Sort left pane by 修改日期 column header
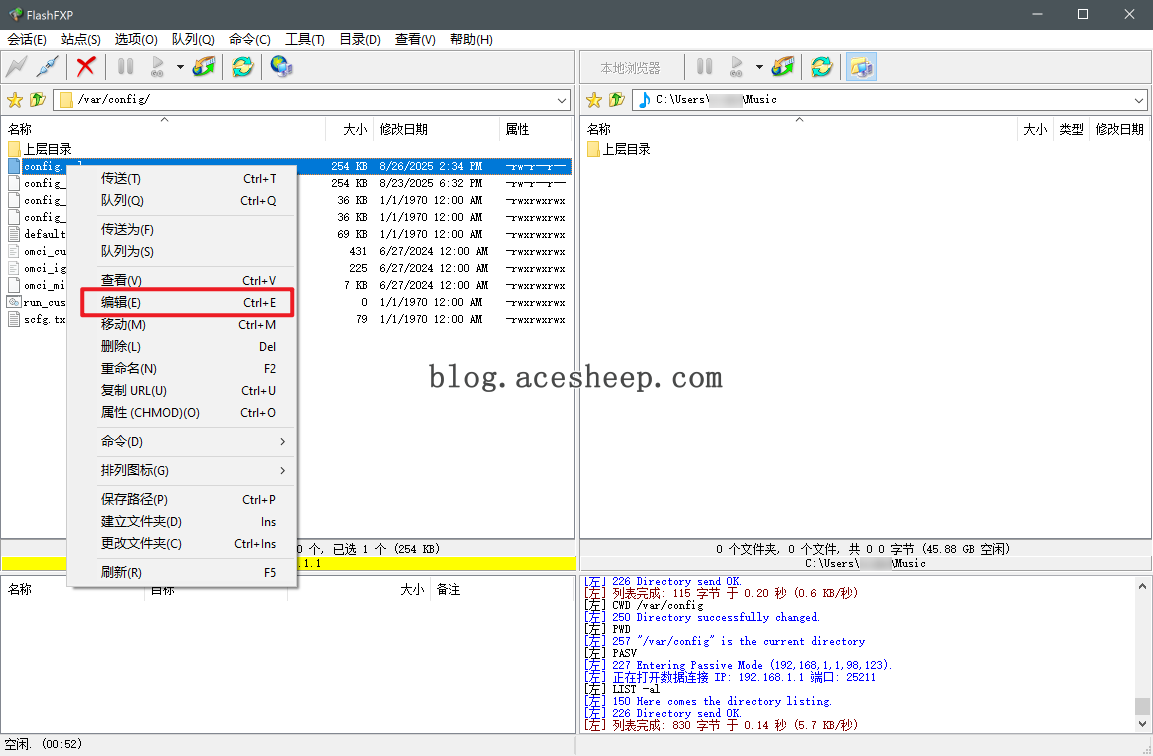 click(x=437, y=129)
